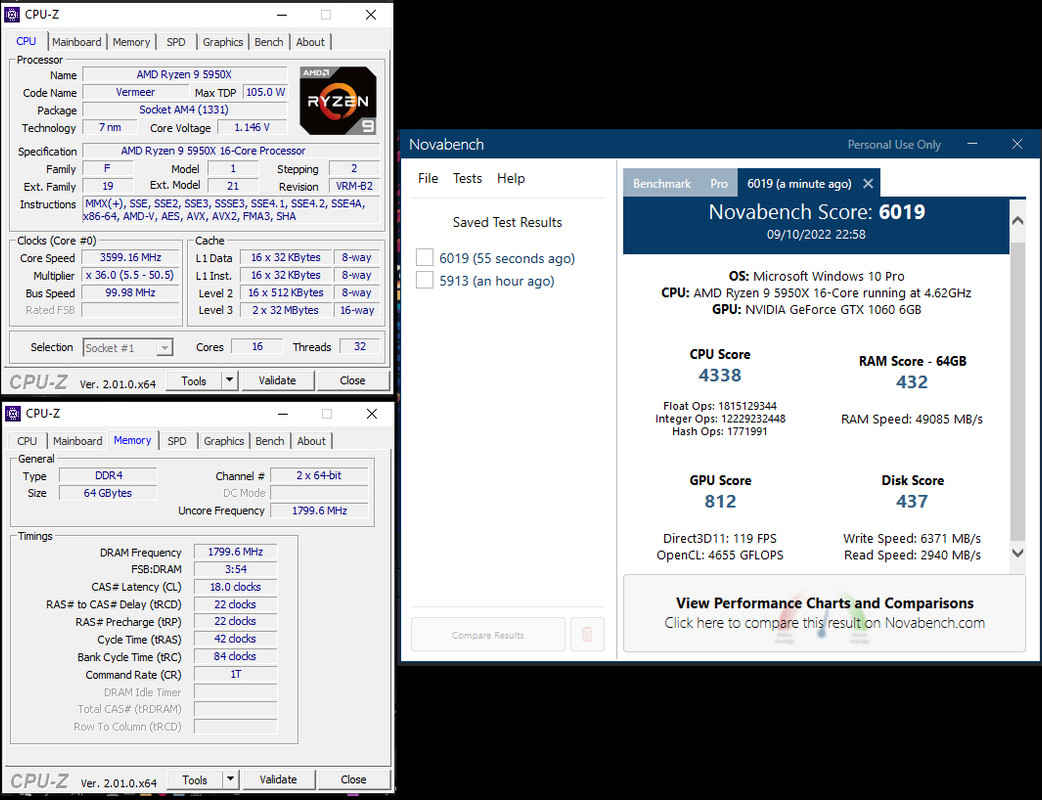The image size is (1042, 800).
Task: Open the Tests menu in Novabench
Action: (467, 178)
